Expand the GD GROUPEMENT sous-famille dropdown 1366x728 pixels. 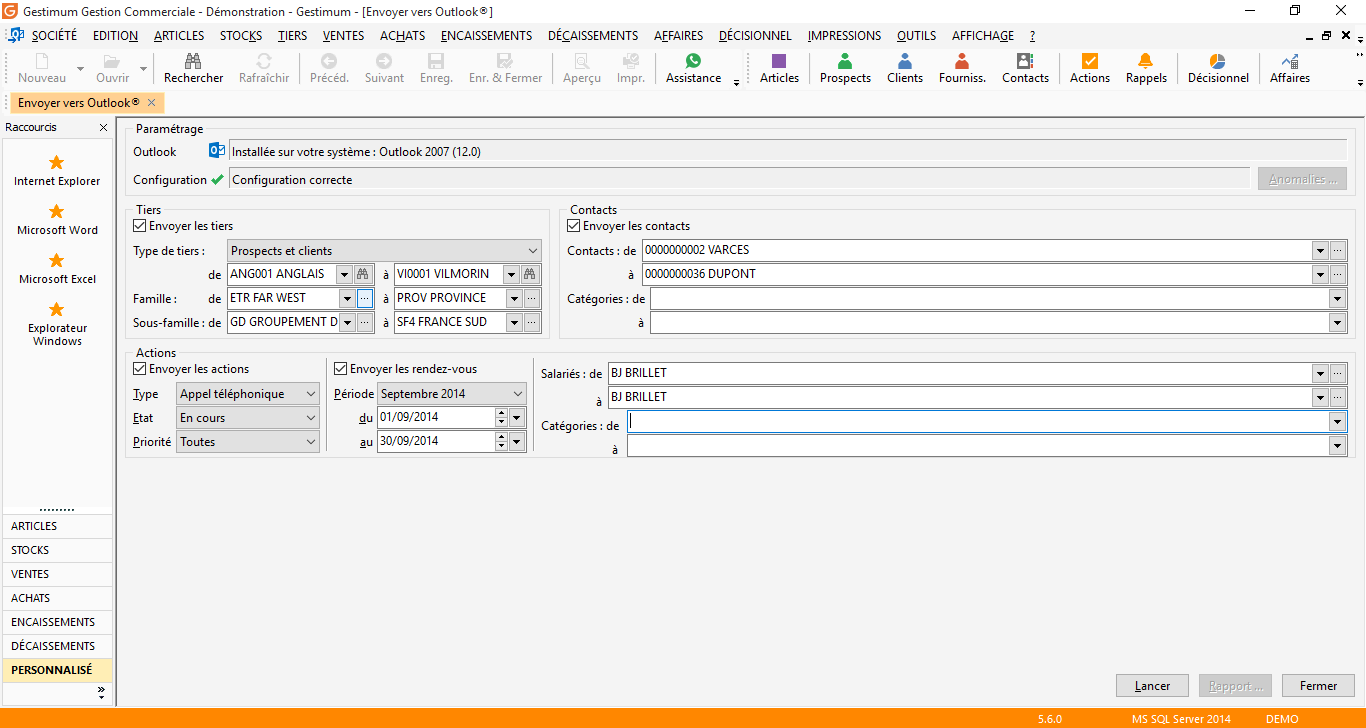[x=347, y=322]
